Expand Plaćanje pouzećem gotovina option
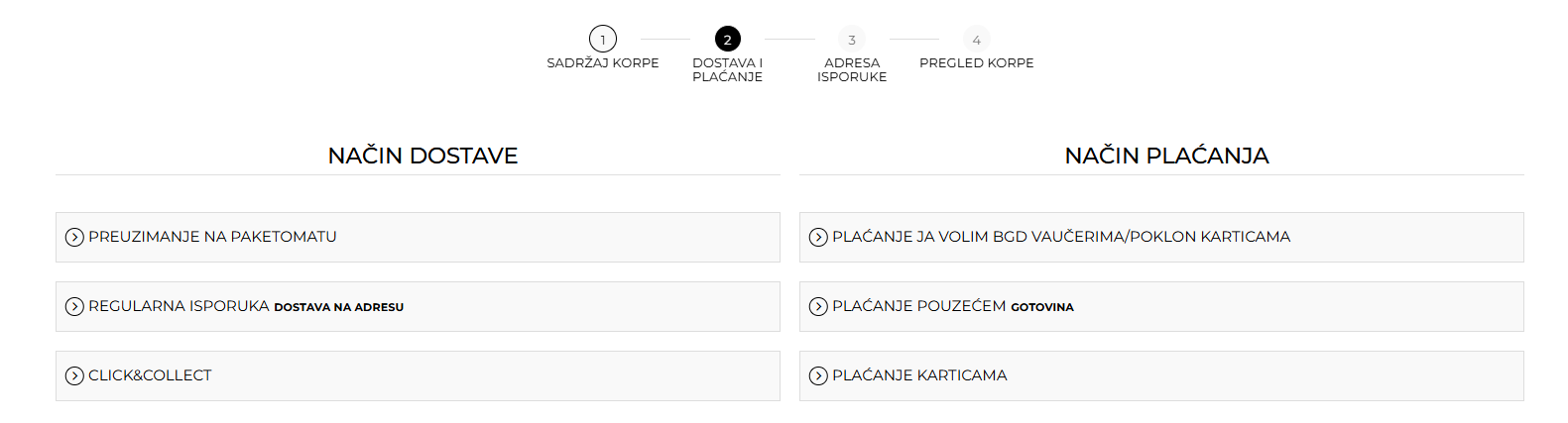 pos(952,306)
